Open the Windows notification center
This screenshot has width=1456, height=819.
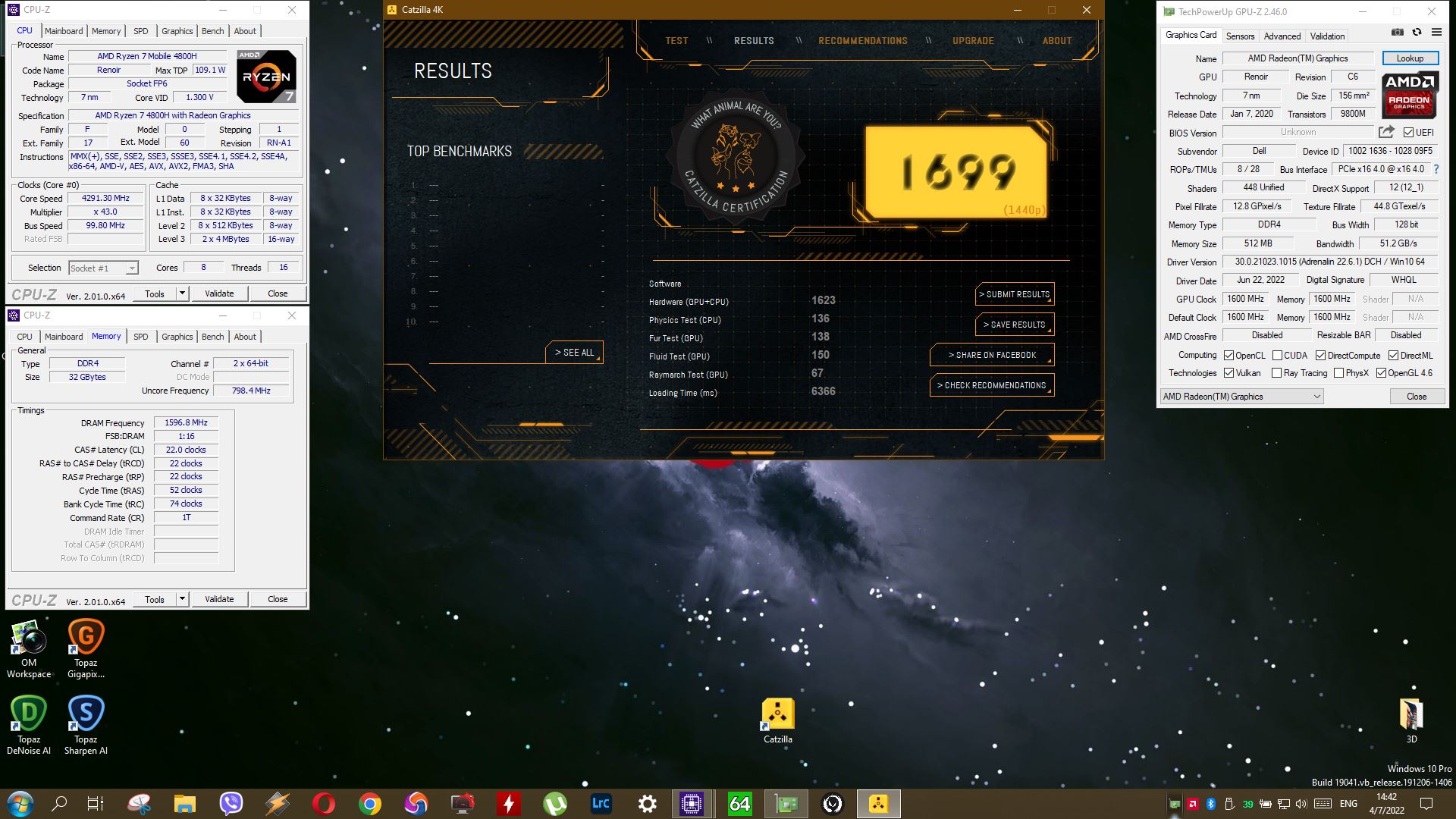click(1426, 804)
